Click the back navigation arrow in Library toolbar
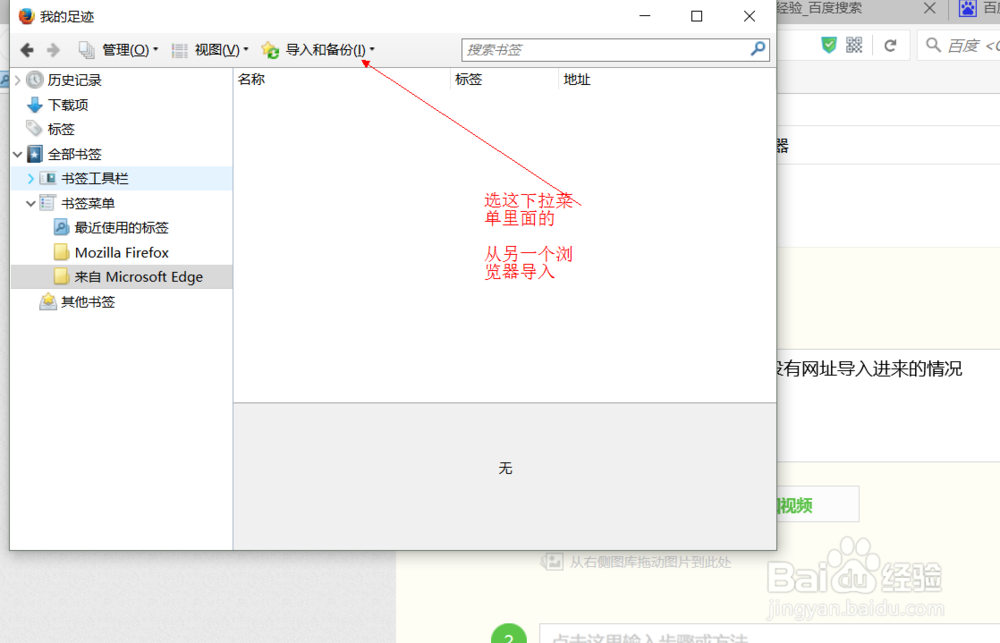1000x643 pixels. click(x=26, y=49)
